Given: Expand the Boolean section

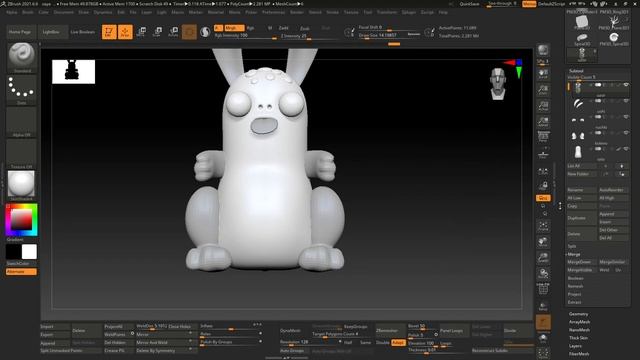Looking at the screenshot, I should coord(576,278).
